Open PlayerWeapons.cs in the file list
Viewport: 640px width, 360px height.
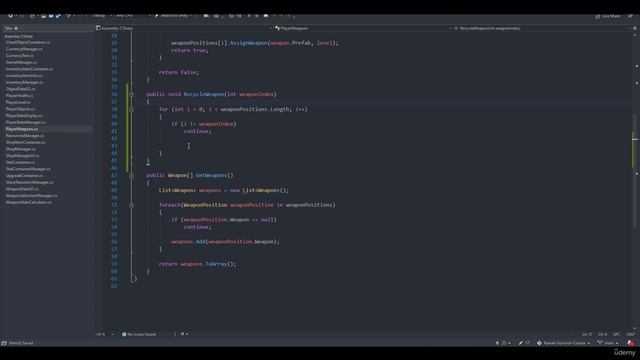pyautogui.click(x=22, y=129)
